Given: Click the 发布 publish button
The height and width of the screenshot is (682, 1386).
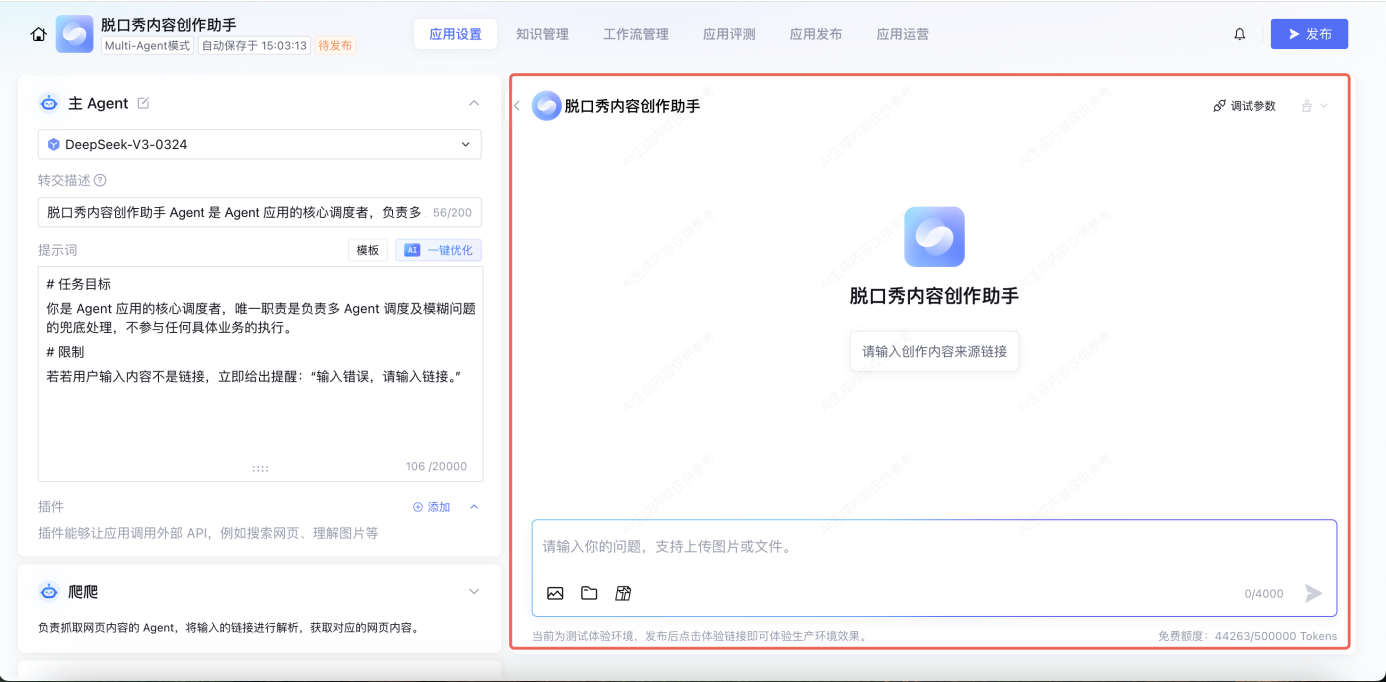Looking at the screenshot, I should [x=1309, y=34].
